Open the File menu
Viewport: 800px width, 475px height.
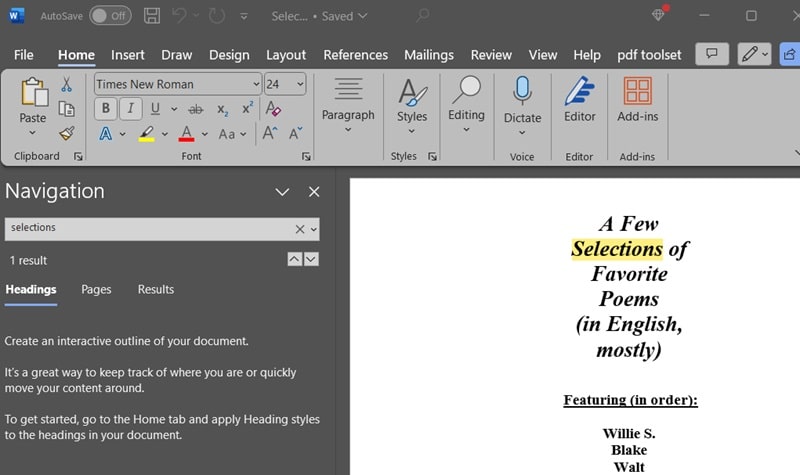(23, 55)
